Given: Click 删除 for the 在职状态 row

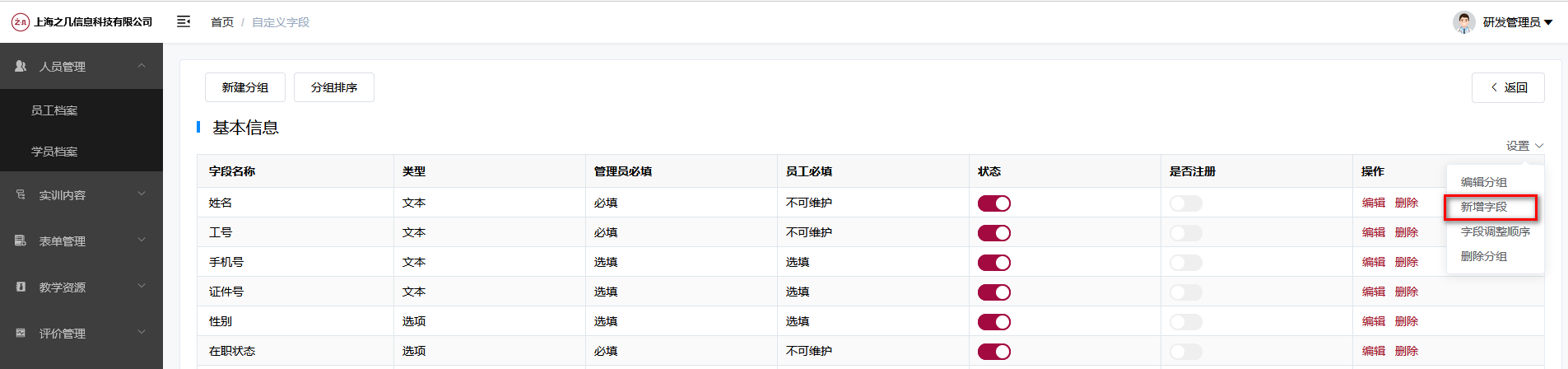Looking at the screenshot, I should coord(1407,351).
